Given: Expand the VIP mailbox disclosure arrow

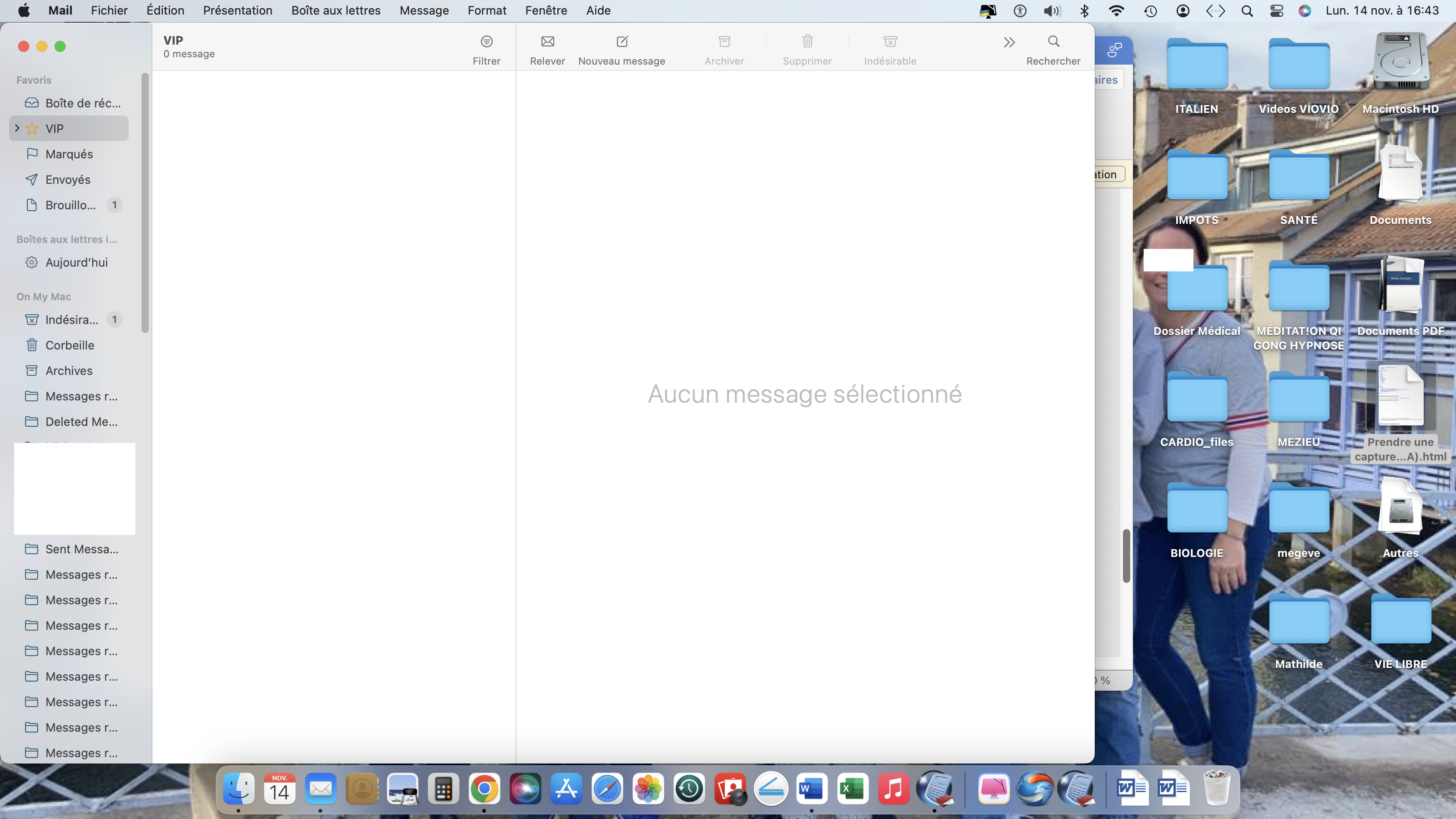Looking at the screenshot, I should (18, 128).
